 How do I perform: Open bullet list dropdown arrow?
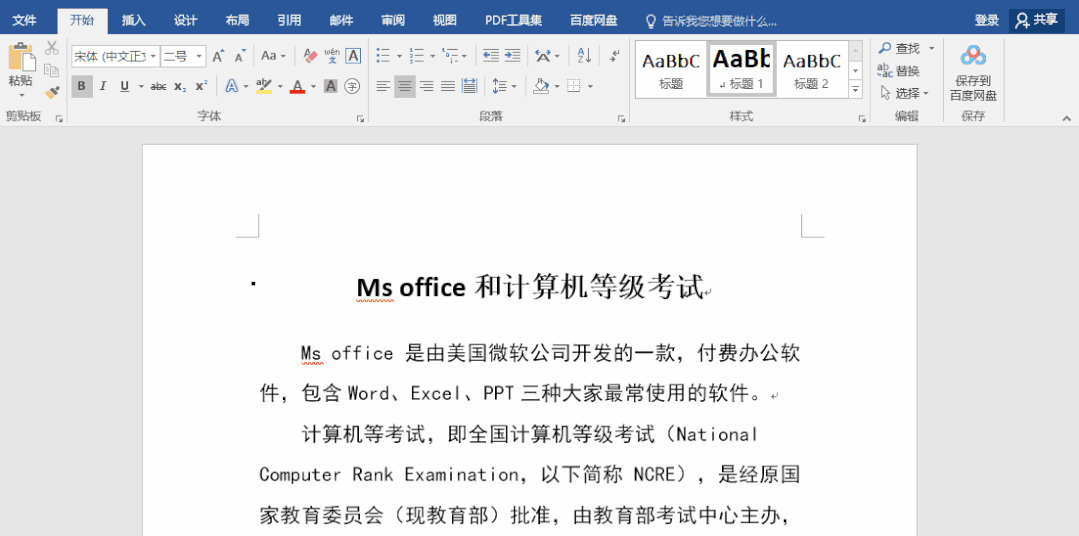pos(398,56)
